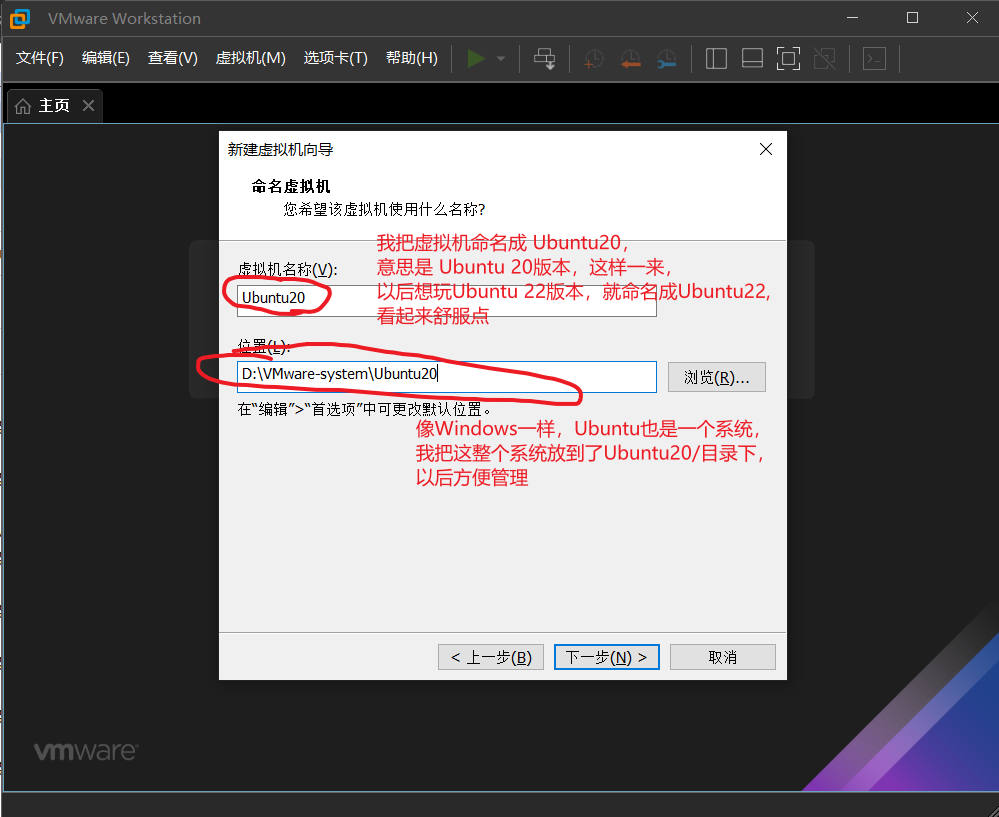Close the 主页 tab
Viewport: 999px width, 817px height.
pos(89,105)
